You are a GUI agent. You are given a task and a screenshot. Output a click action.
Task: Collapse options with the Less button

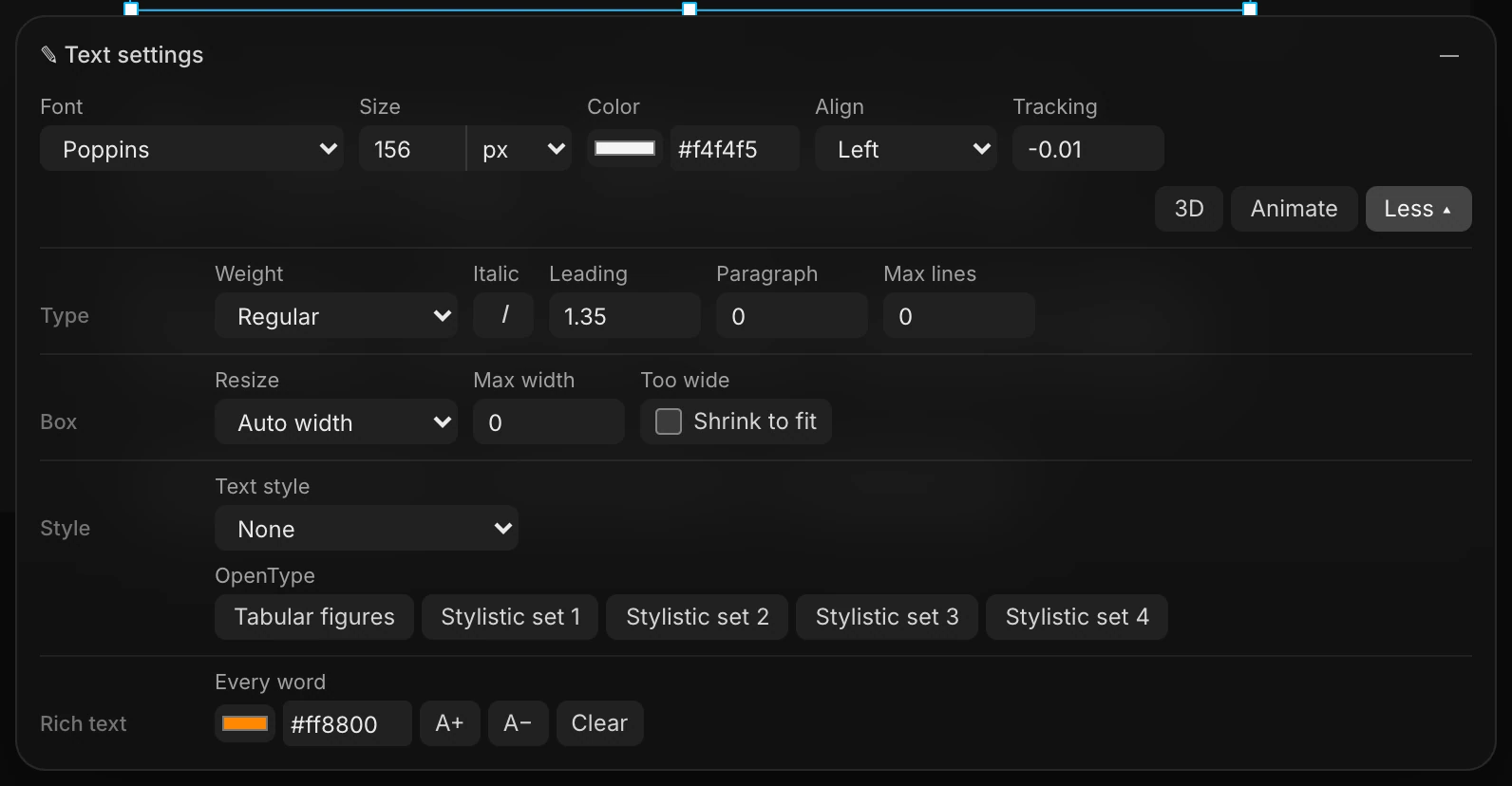point(1419,209)
